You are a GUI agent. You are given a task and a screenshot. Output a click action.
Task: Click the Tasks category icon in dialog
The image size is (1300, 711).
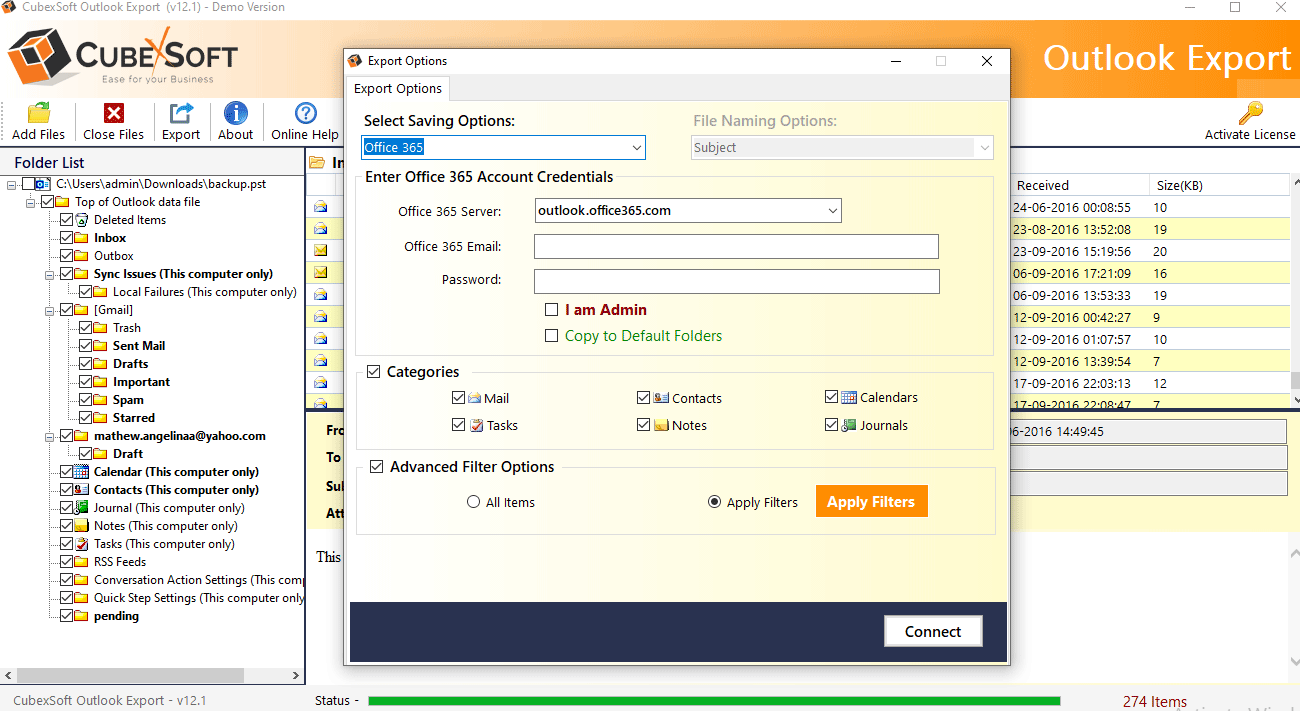(x=477, y=425)
